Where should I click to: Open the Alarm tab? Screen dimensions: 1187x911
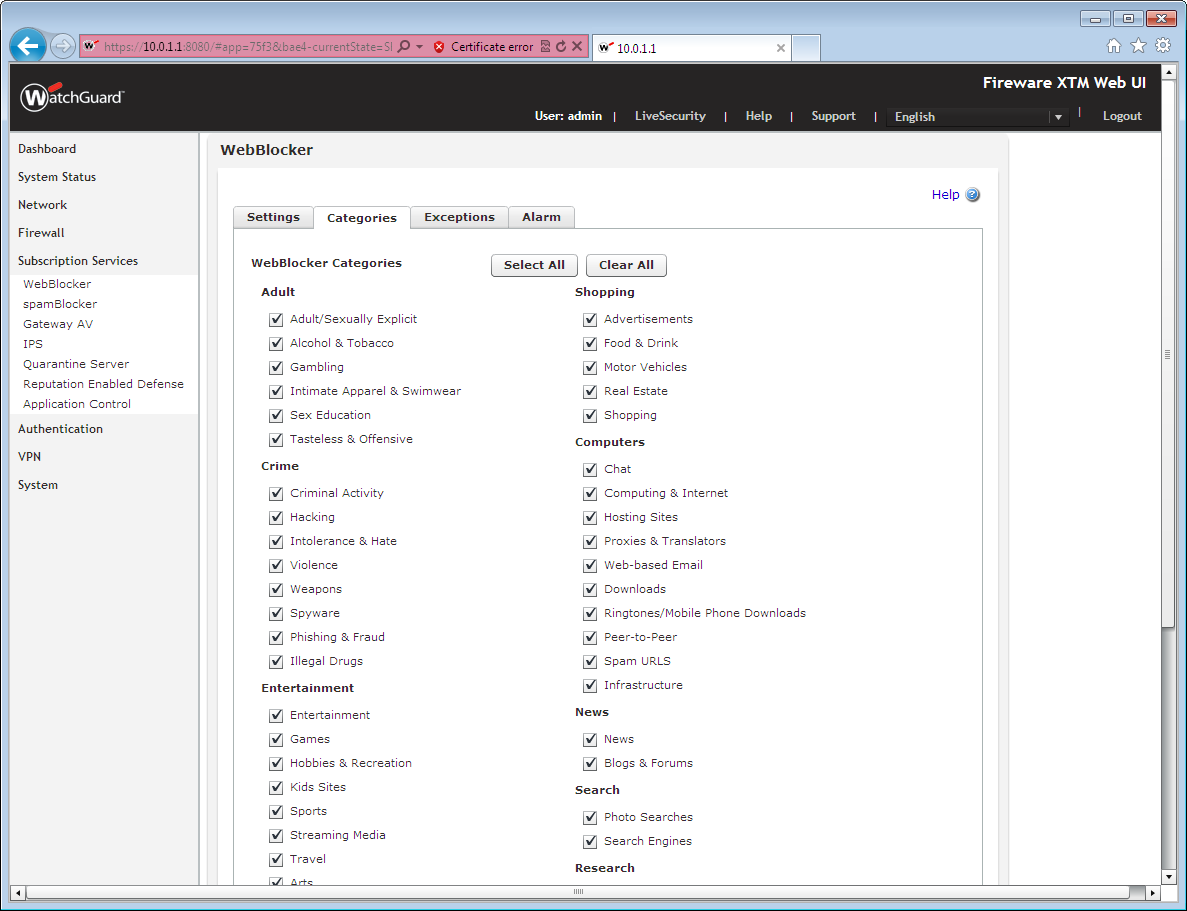[x=541, y=217]
